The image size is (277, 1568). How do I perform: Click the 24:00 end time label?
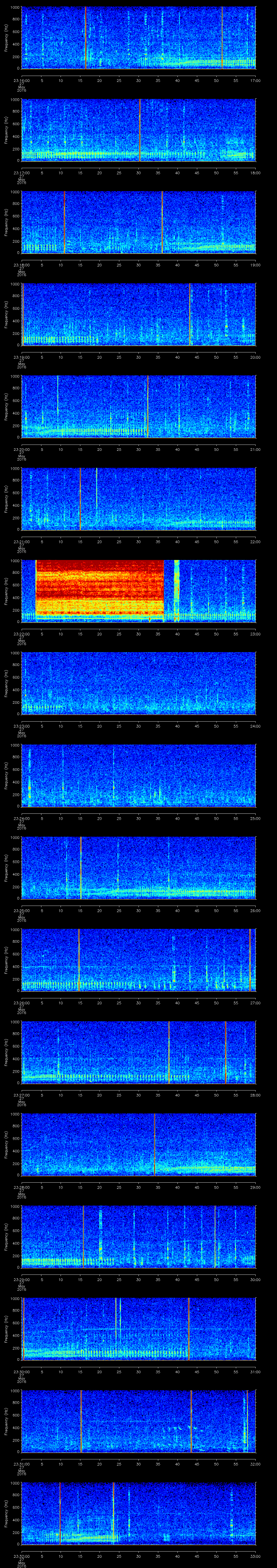click(x=256, y=726)
